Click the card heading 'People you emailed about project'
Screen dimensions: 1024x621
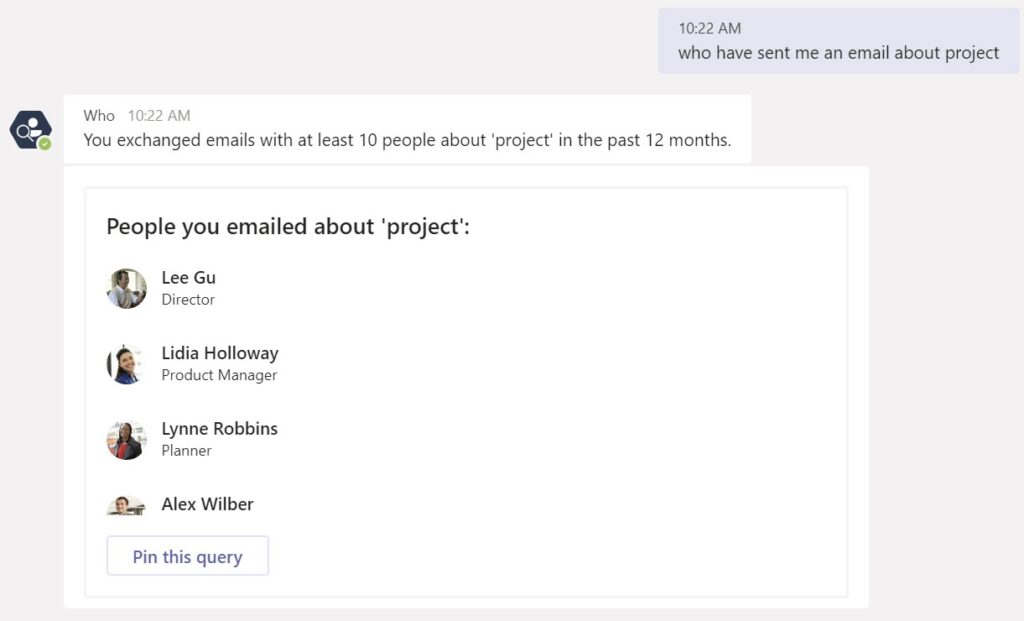click(288, 227)
